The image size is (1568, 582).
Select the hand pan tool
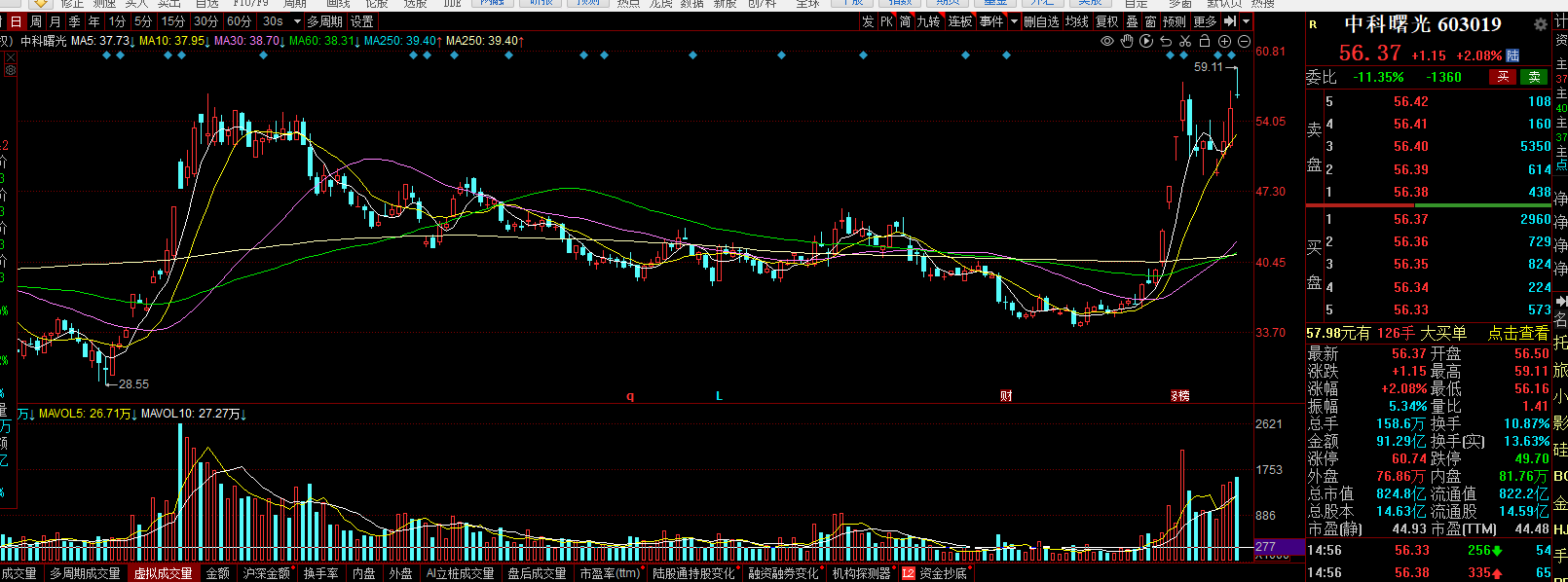tap(1127, 41)
